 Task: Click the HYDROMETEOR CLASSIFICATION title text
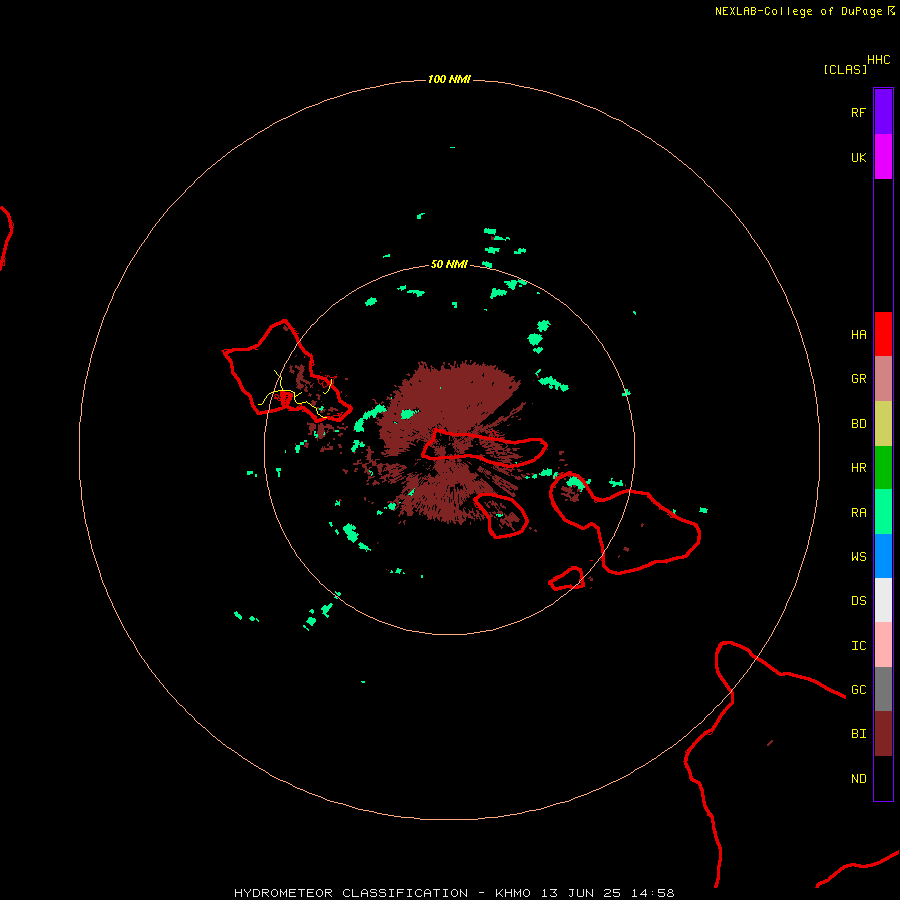point(351,893)
